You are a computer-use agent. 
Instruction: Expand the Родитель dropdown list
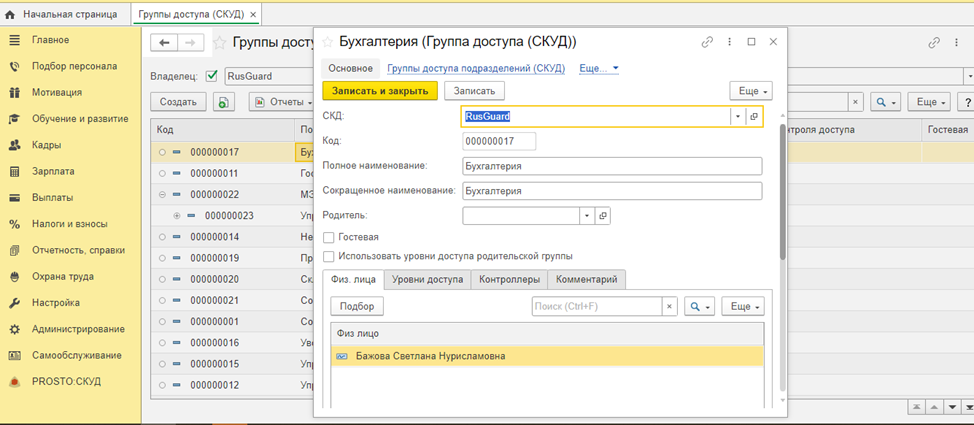586,215
